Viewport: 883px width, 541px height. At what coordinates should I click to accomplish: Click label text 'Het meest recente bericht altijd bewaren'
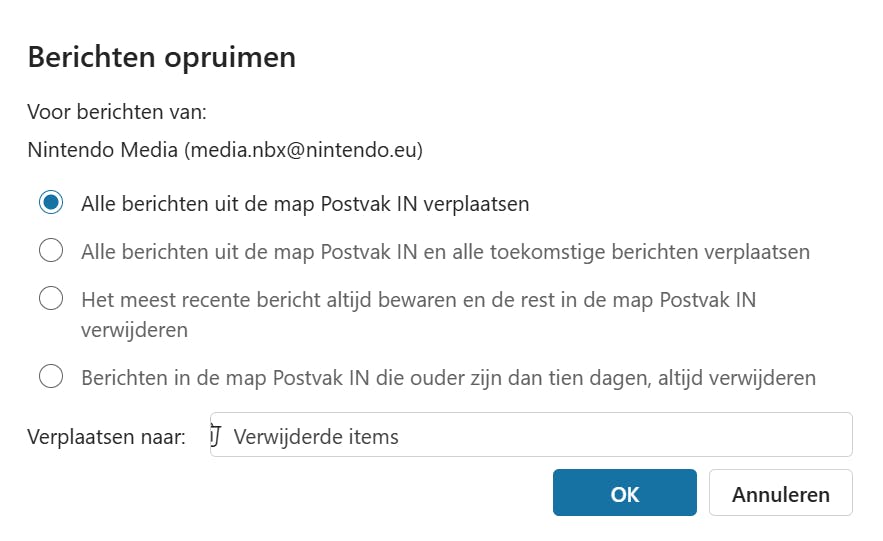[300, 299]
